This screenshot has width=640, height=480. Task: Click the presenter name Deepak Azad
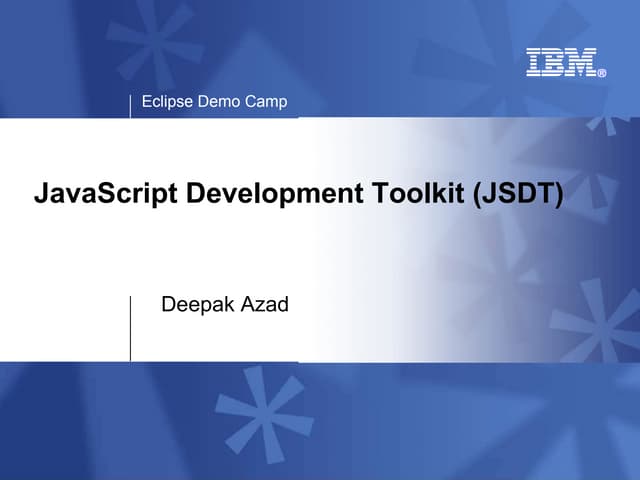[224, 304]
